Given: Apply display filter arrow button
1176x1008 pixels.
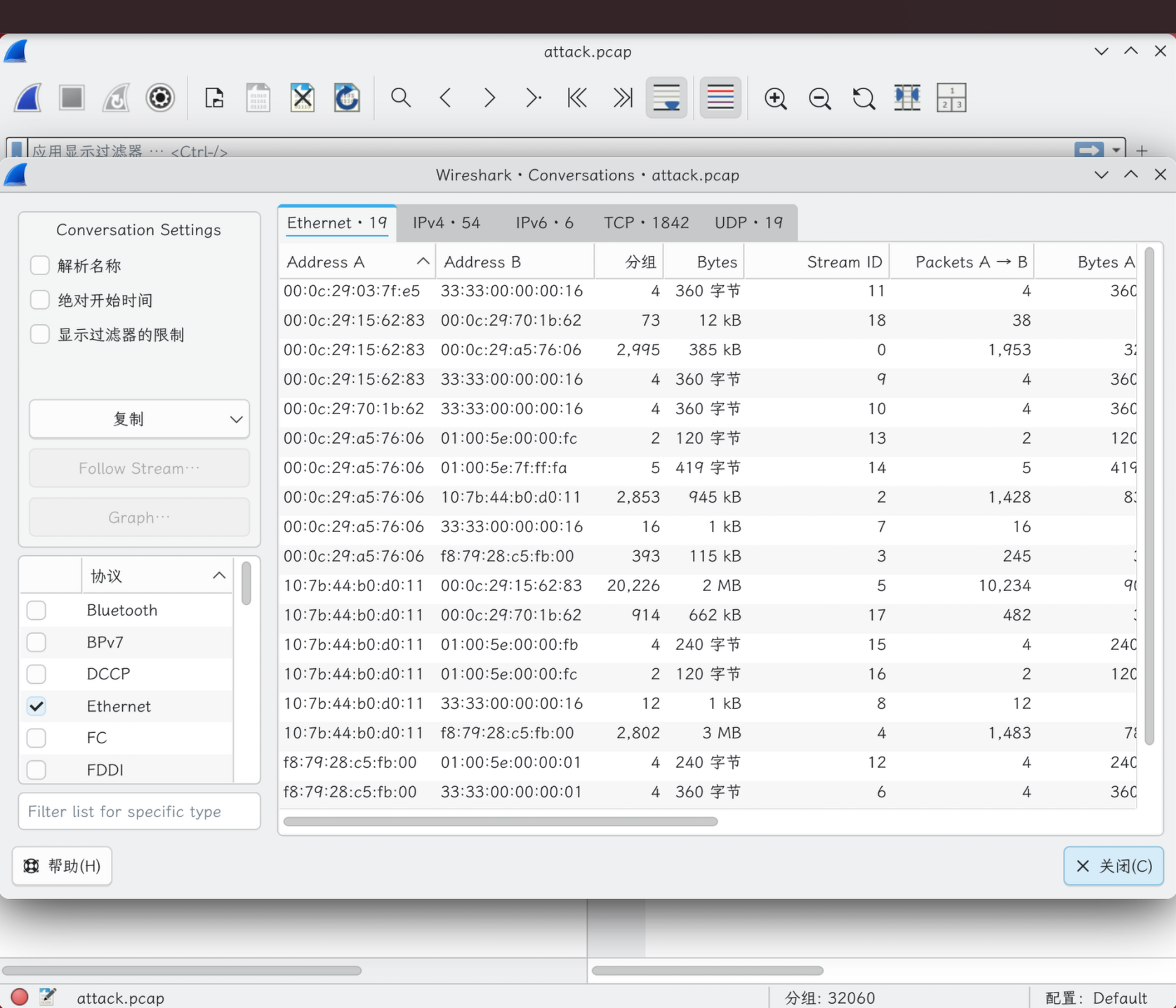Looking at the screenshot, I should [1089, 150].
